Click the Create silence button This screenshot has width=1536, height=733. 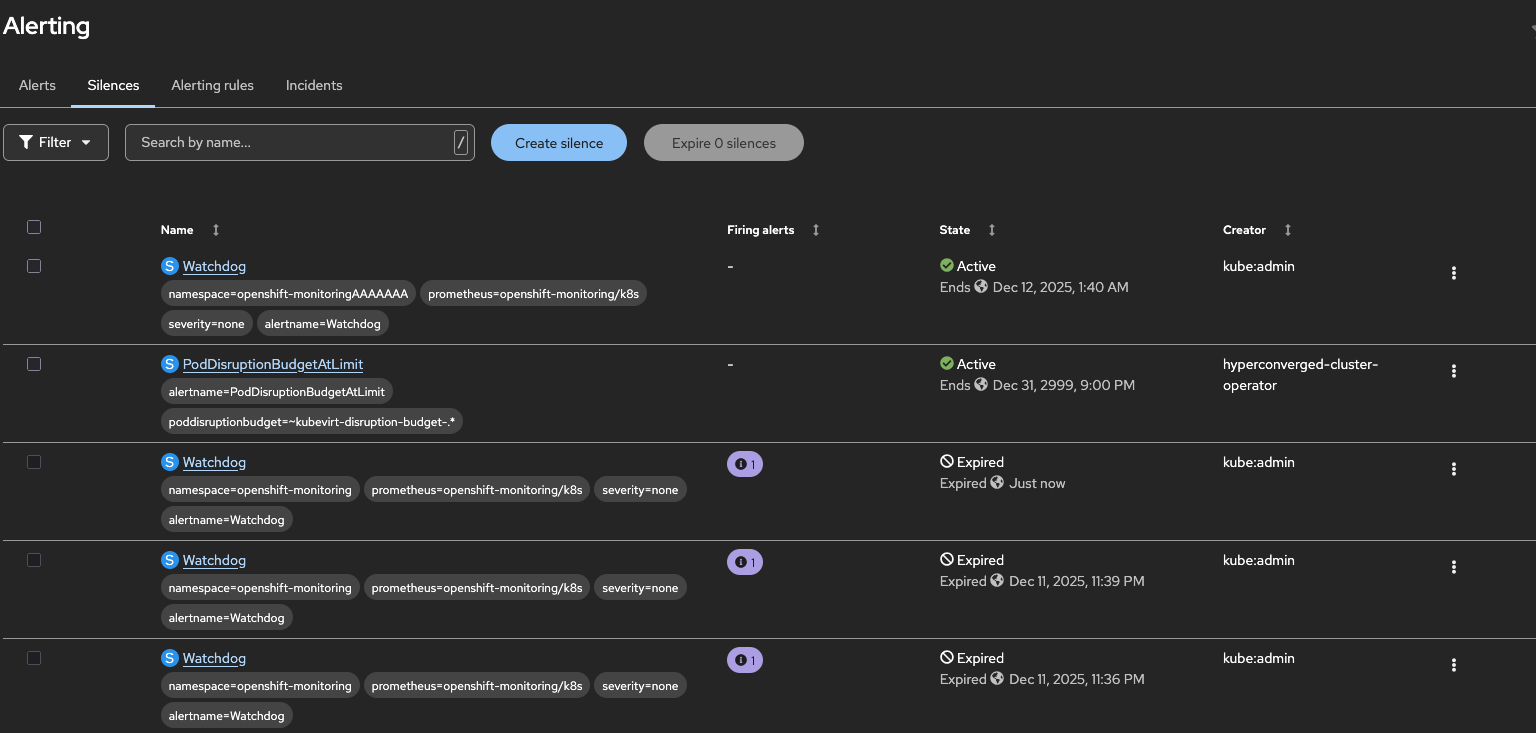pos(559,143)
